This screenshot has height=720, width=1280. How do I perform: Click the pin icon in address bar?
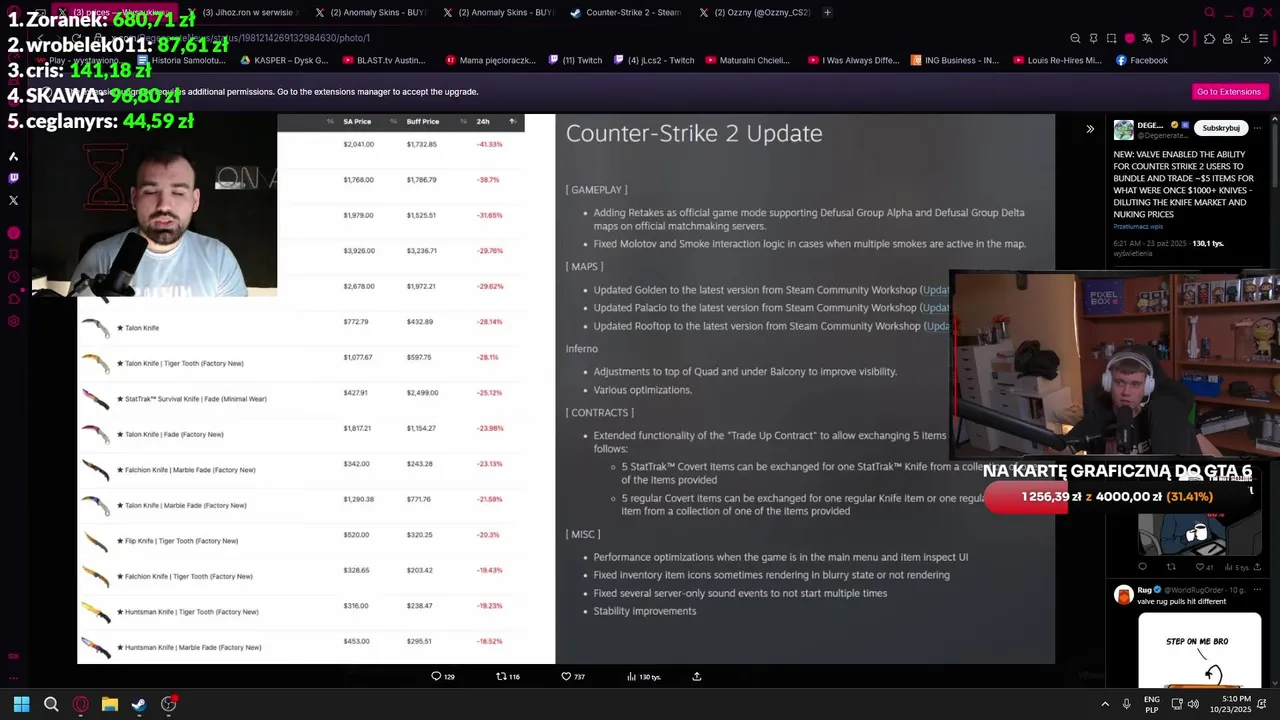(1093, 38)
